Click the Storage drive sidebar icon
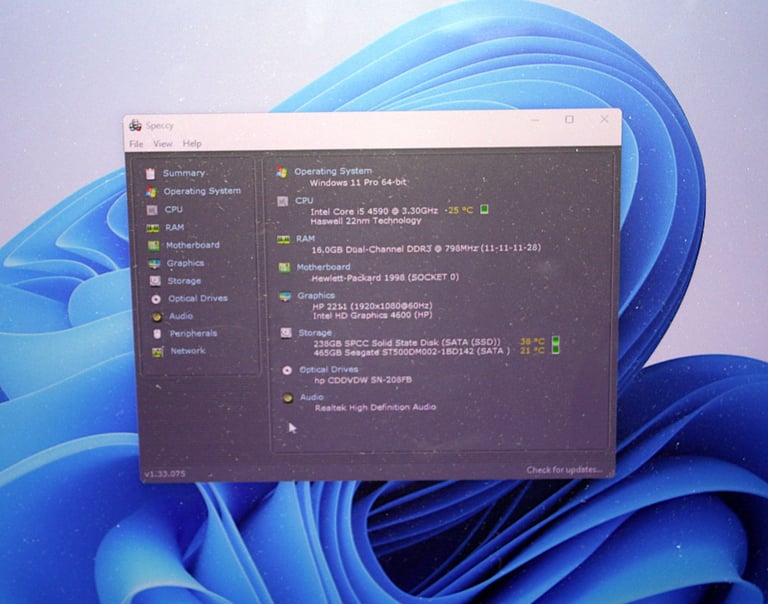The image size is (768, 604). coord(155,281)
